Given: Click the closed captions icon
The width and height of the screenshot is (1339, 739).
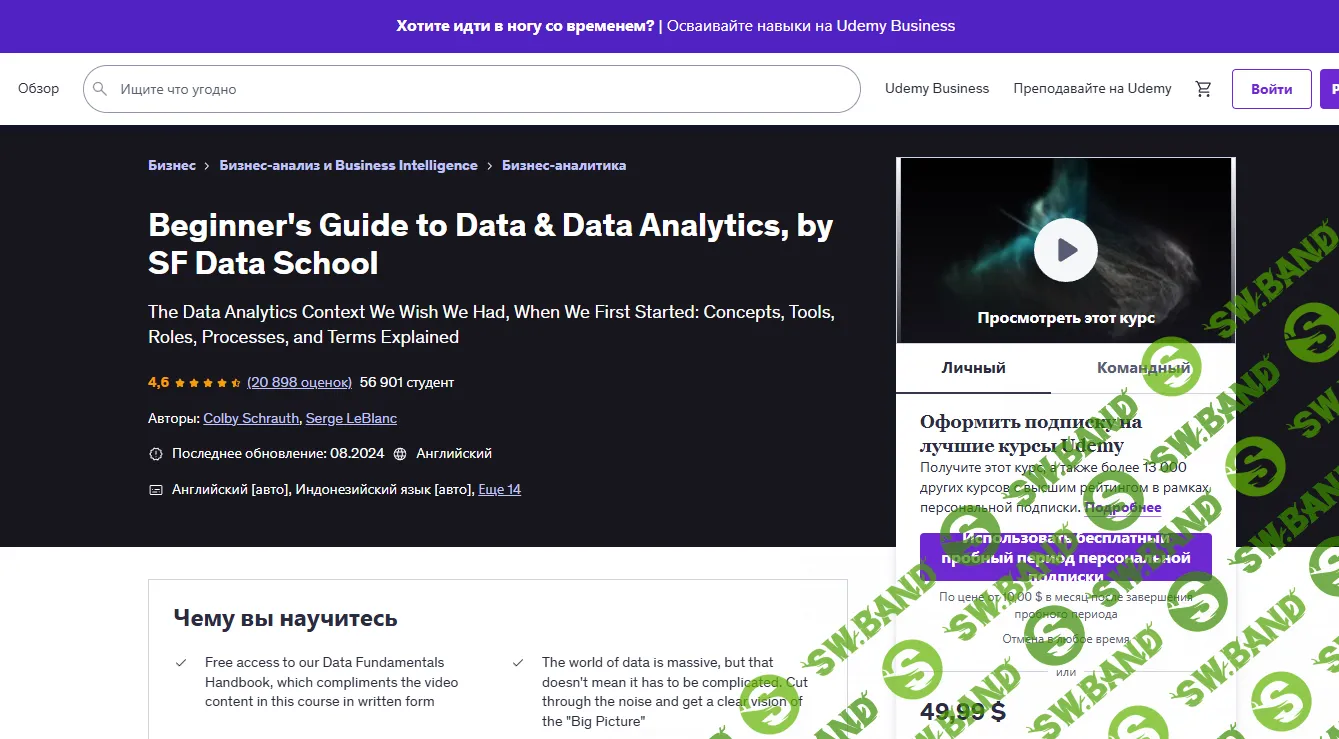Looking at the screenshot, I should [x=155, y=490].
